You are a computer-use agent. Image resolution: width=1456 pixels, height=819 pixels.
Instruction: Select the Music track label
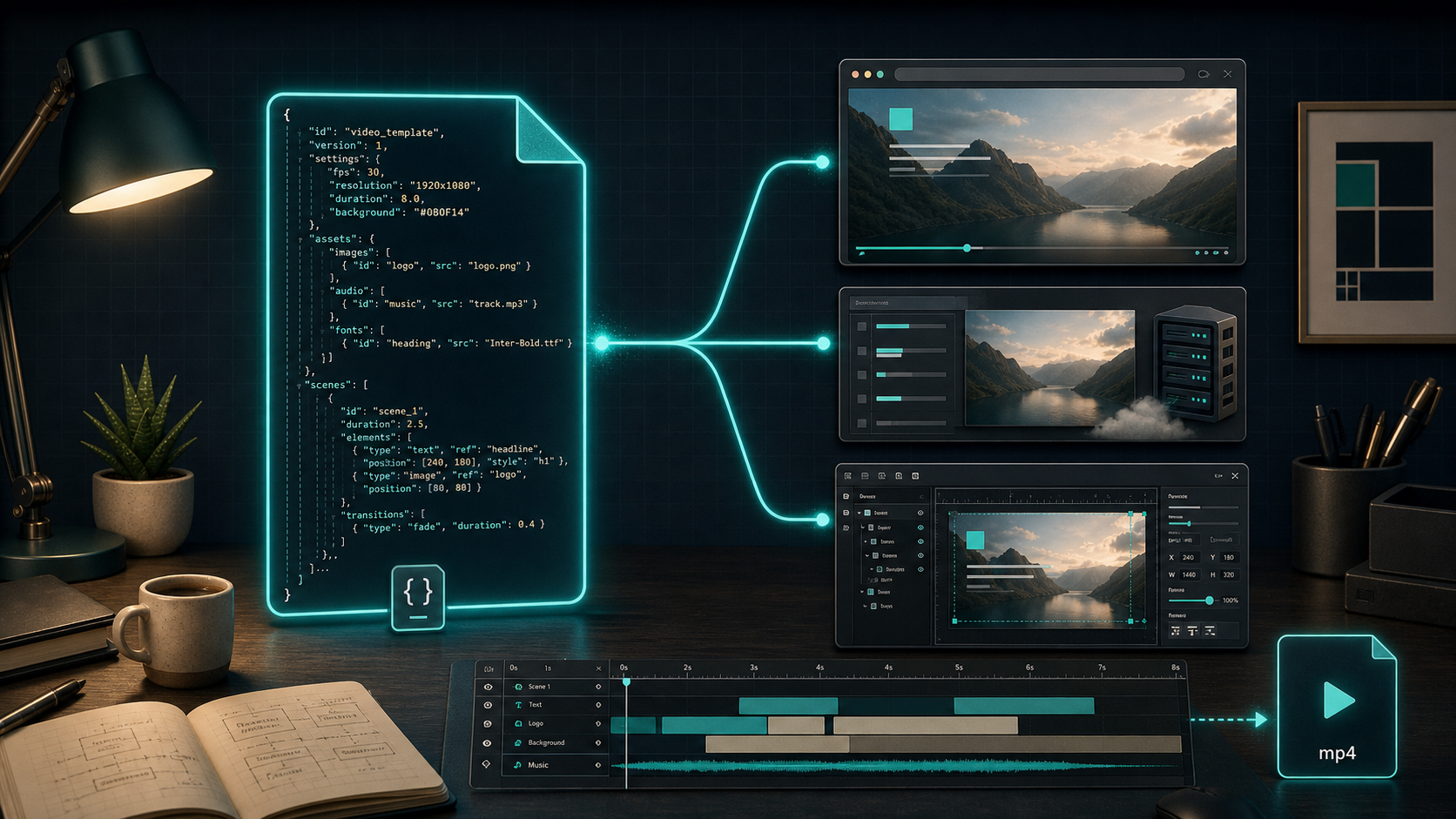(538, 765)
